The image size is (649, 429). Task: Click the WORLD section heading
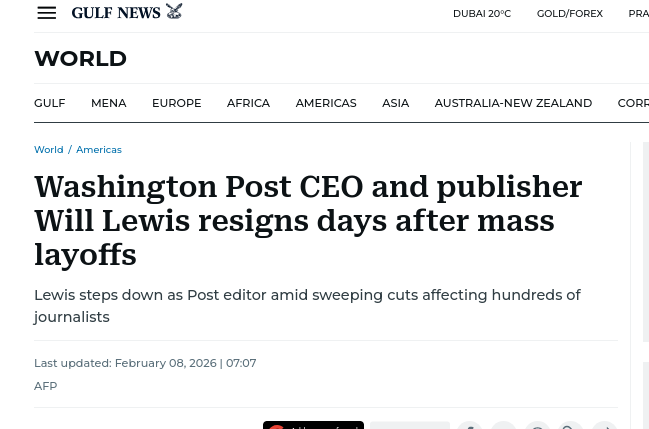click(x=80, y=59)
